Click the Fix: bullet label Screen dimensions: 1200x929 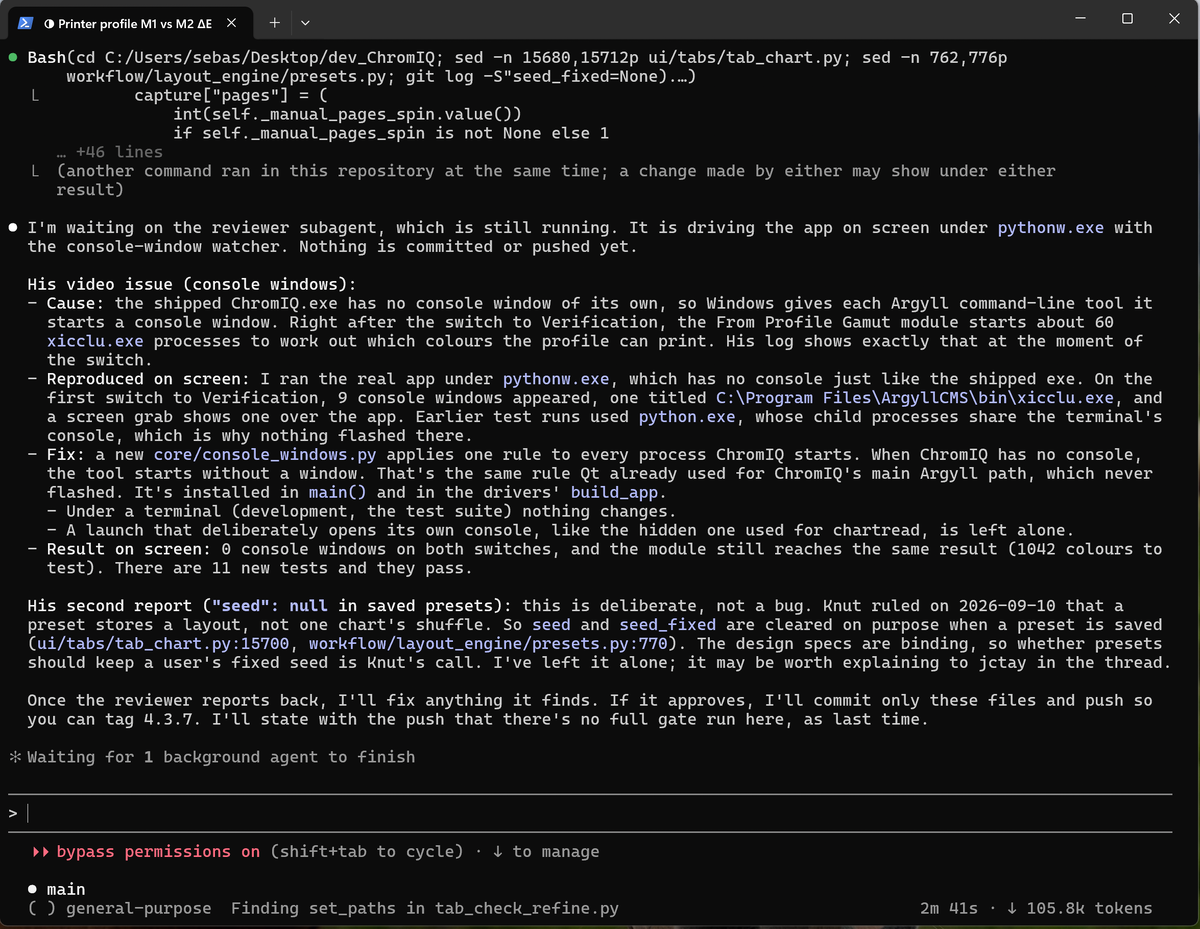(66, 454)
